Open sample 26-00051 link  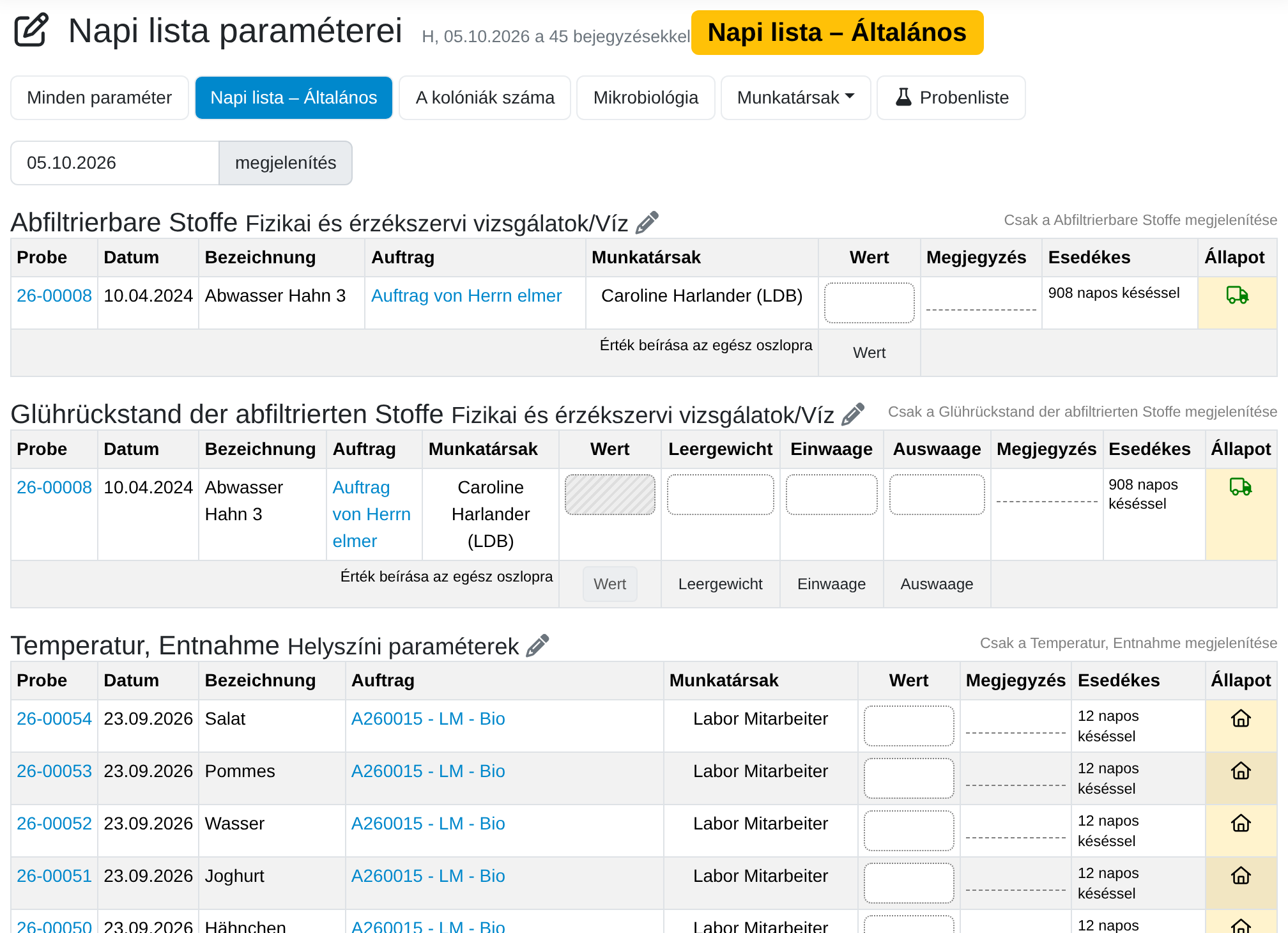click(x=54, y=875)
